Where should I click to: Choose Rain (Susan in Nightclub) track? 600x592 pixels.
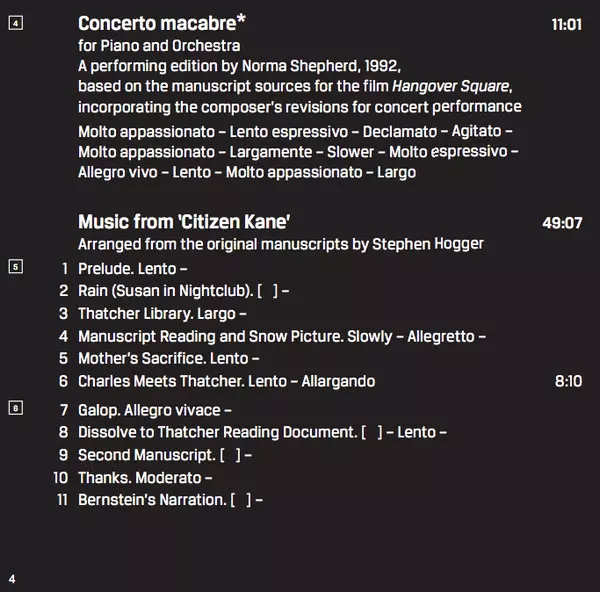click(x=183, y=291)
